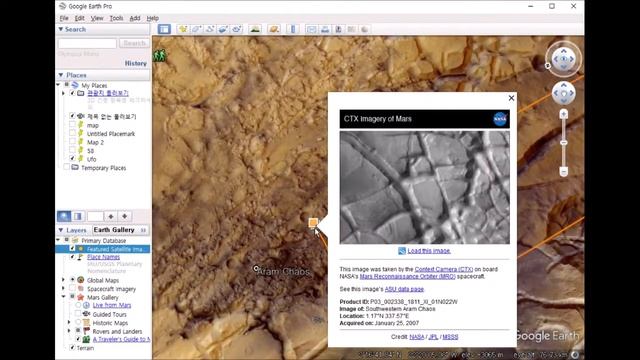
Task: Expand the first Korean-named folder under My Places
Action: [x=63, y=93]
